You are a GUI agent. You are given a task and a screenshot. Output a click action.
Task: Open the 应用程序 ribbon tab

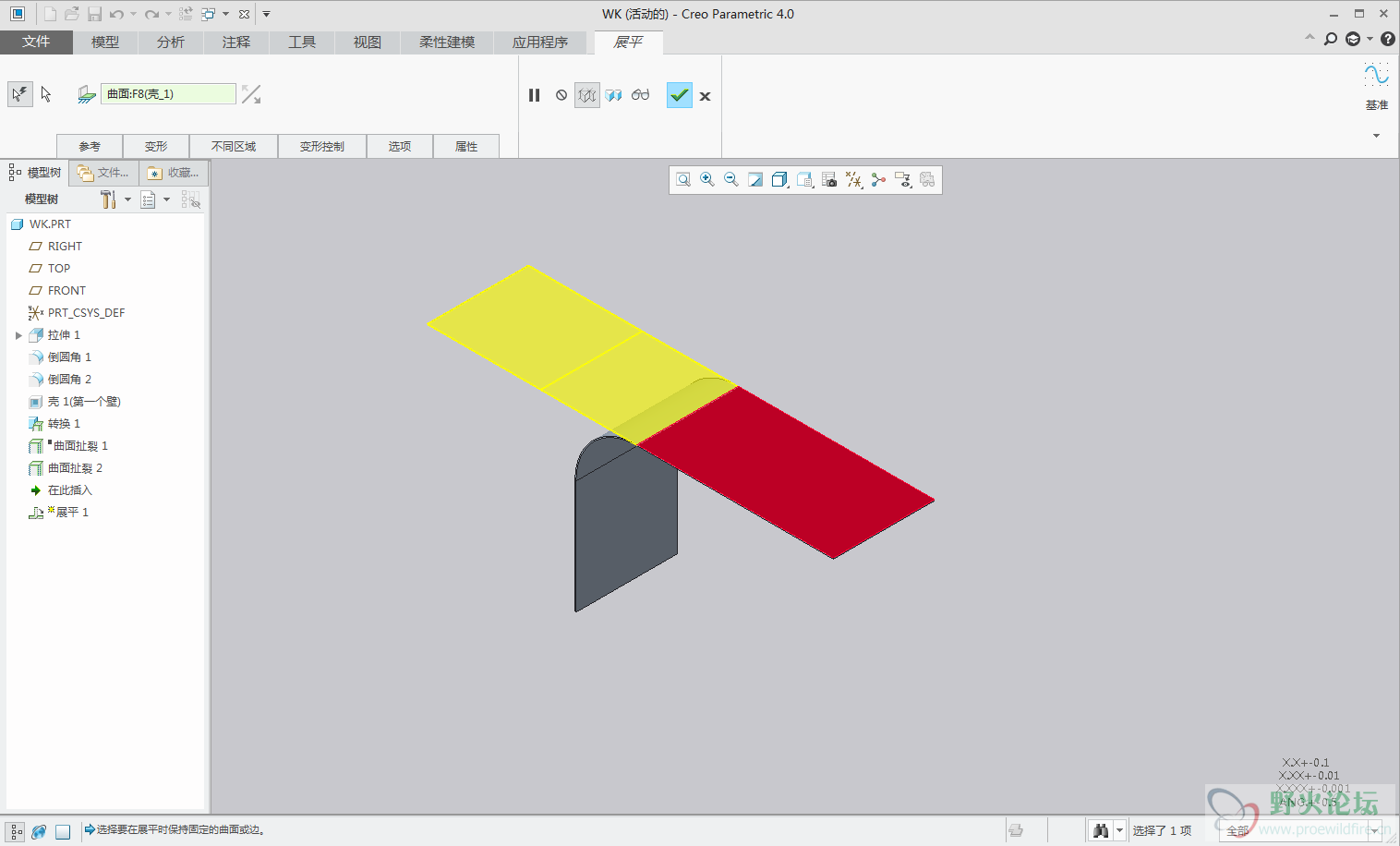click(x=540, y=42)
